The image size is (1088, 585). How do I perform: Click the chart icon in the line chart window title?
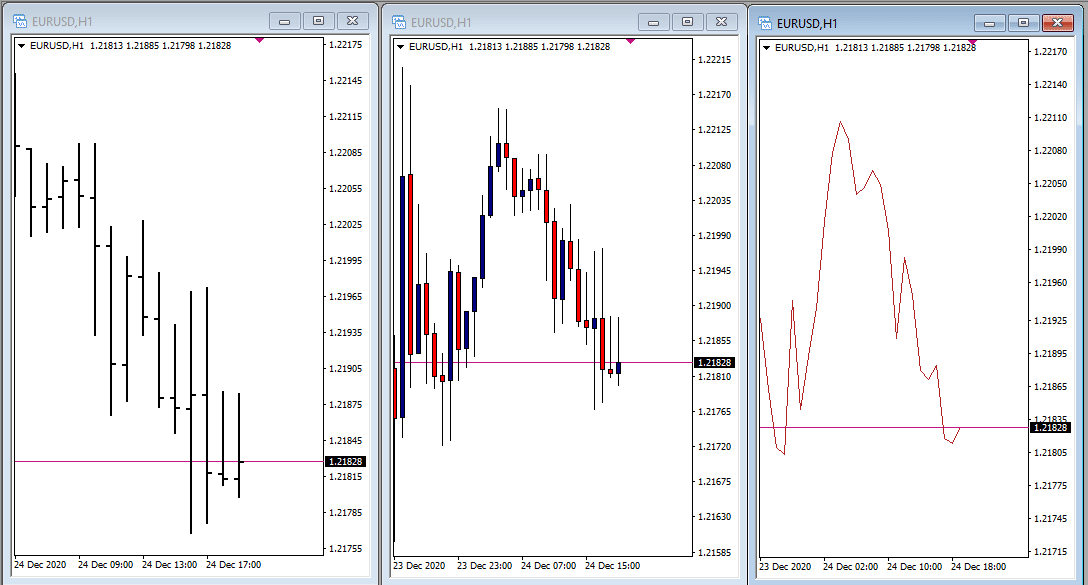click(x=765, y=23)
